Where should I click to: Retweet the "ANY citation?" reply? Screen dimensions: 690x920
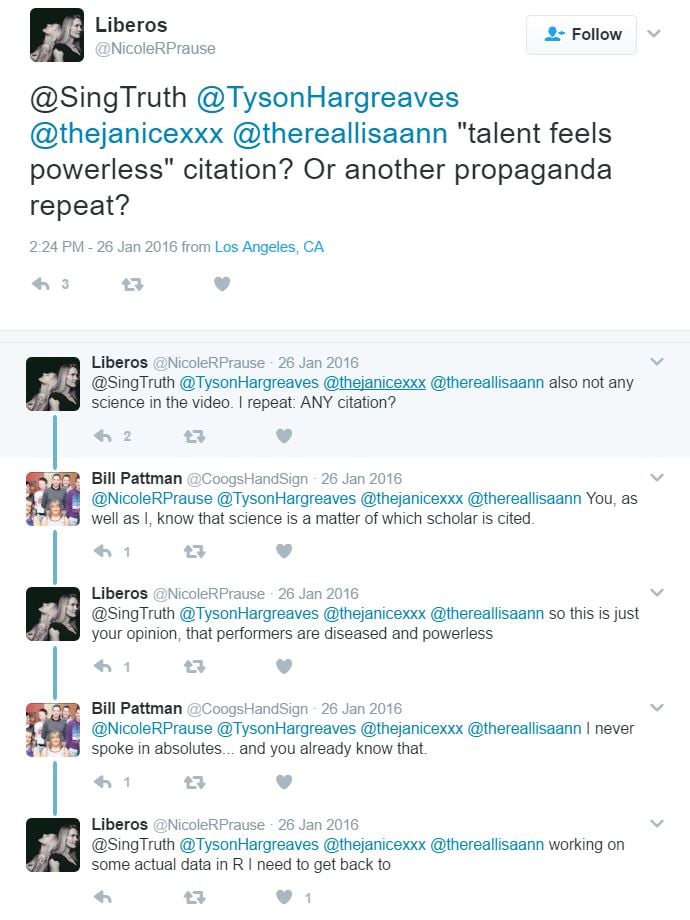193,436
